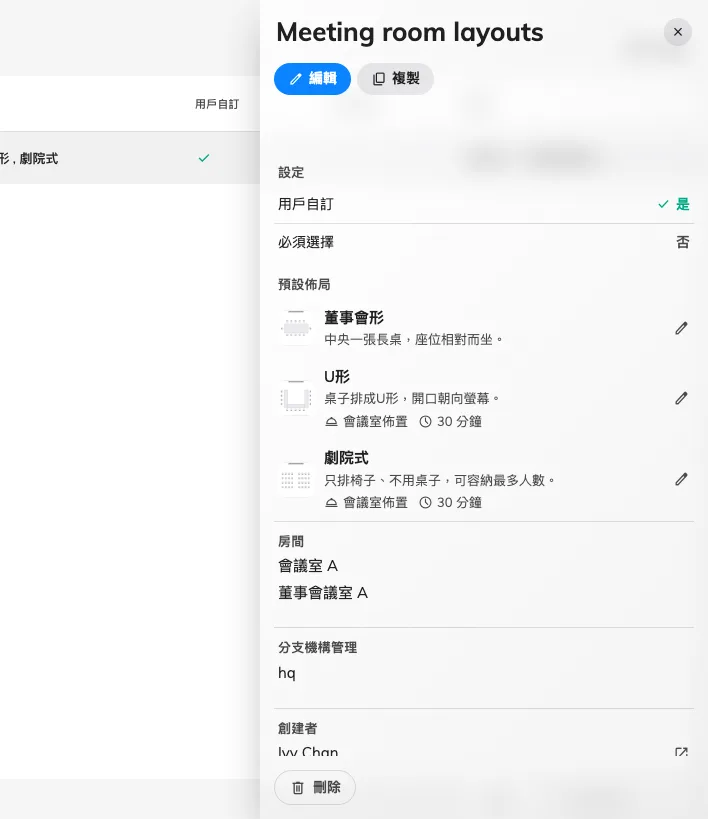The image size is (708, 819).
Task: Click 30 分鐘 duration under 劇院式 layout
Action: coord(450,502)
